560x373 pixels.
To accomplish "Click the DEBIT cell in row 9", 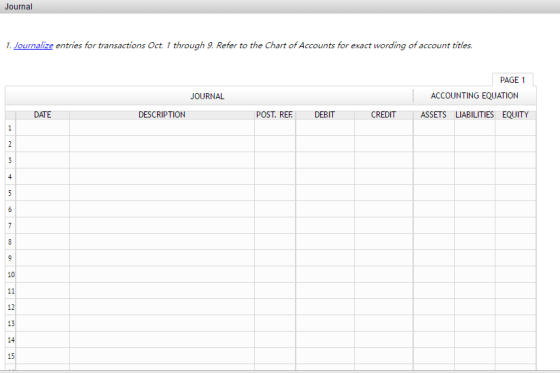I will (x=325, y=258).
